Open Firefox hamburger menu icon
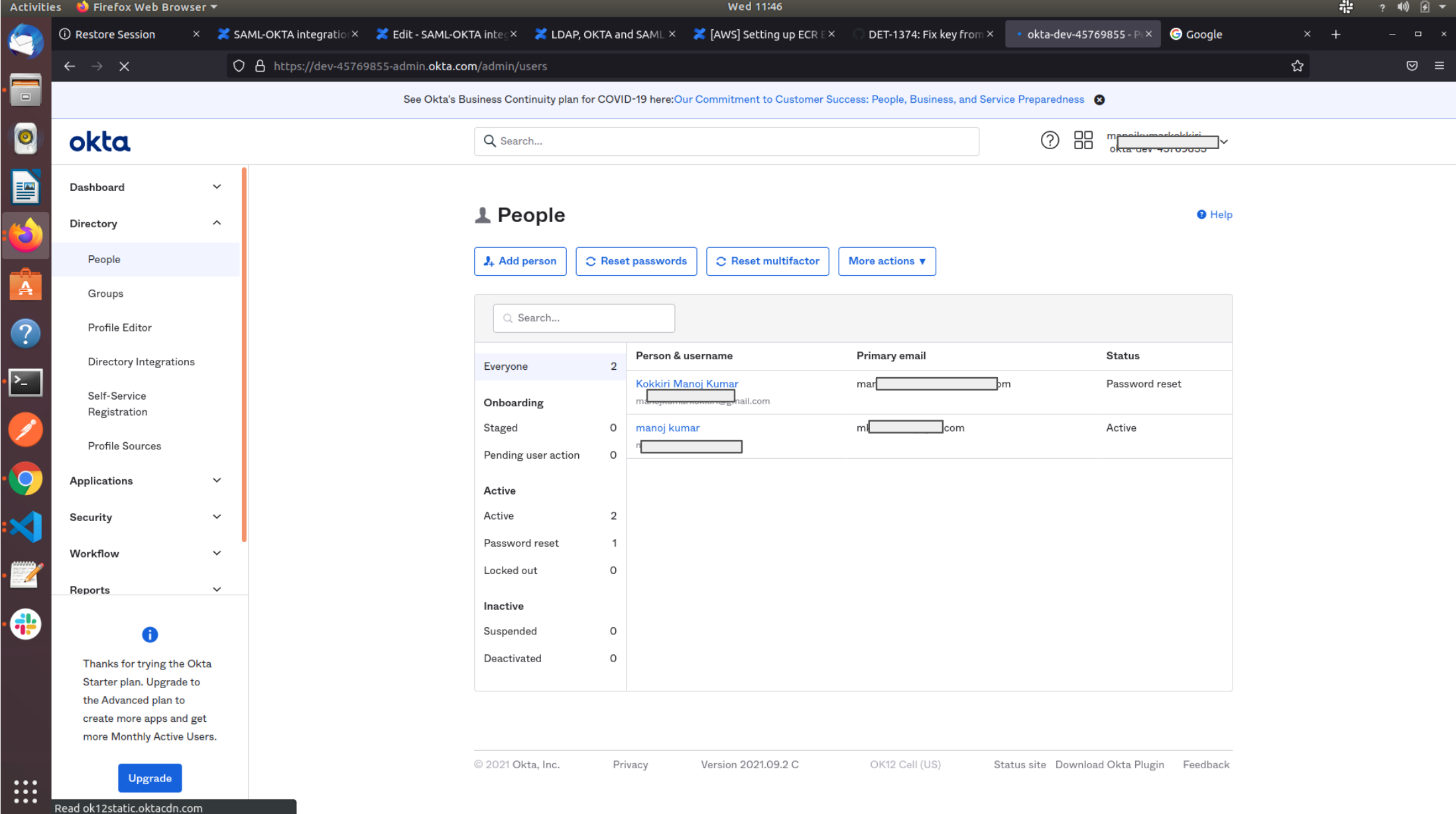Image resolution: width=1456 pixels, height=814 pixels. coord(1439,66)
